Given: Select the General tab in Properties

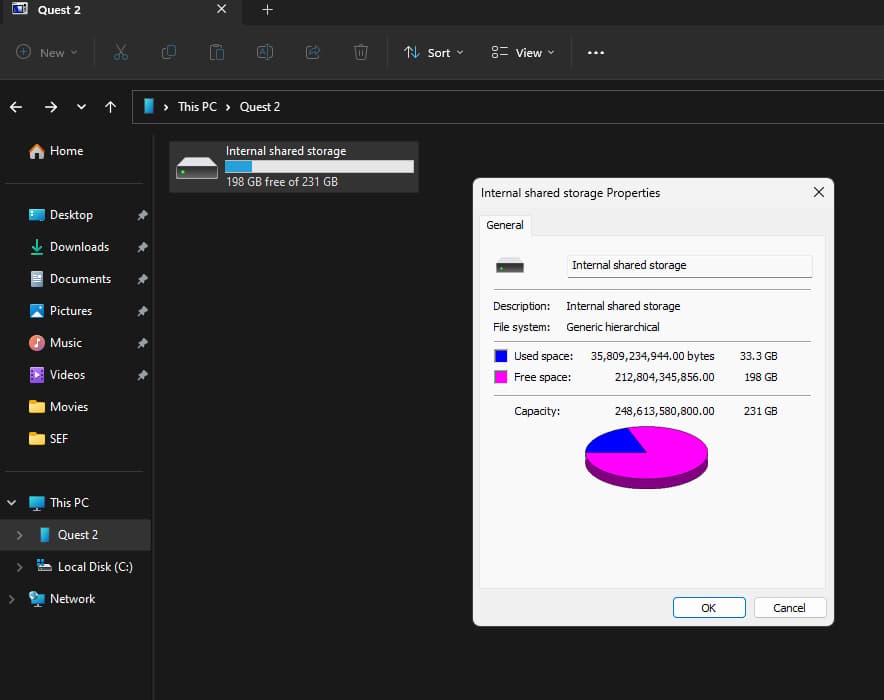Looking at the screenshot, I should [505, 225].
